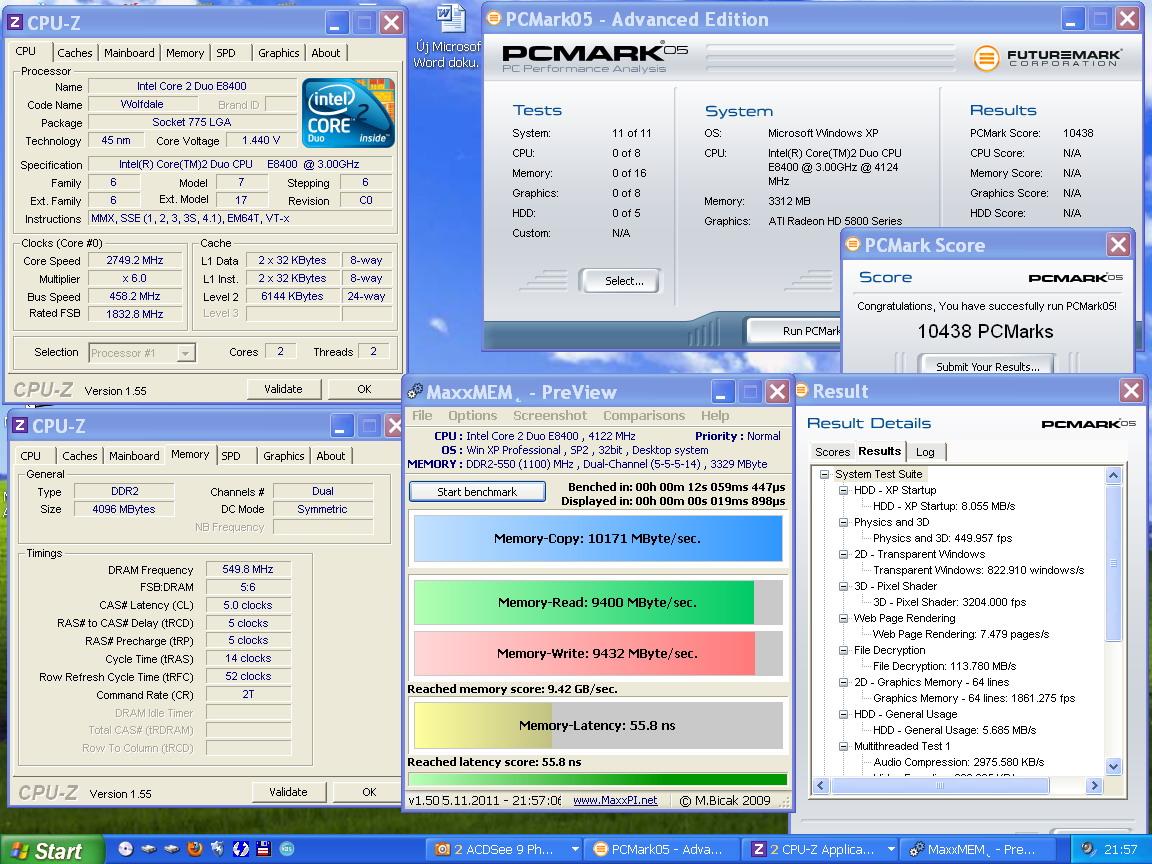Click the Result vertical scrollbar down arrow
The width and height of the screenshot is (1152, 864).
pyautogui.click(x=1113, y=767)
